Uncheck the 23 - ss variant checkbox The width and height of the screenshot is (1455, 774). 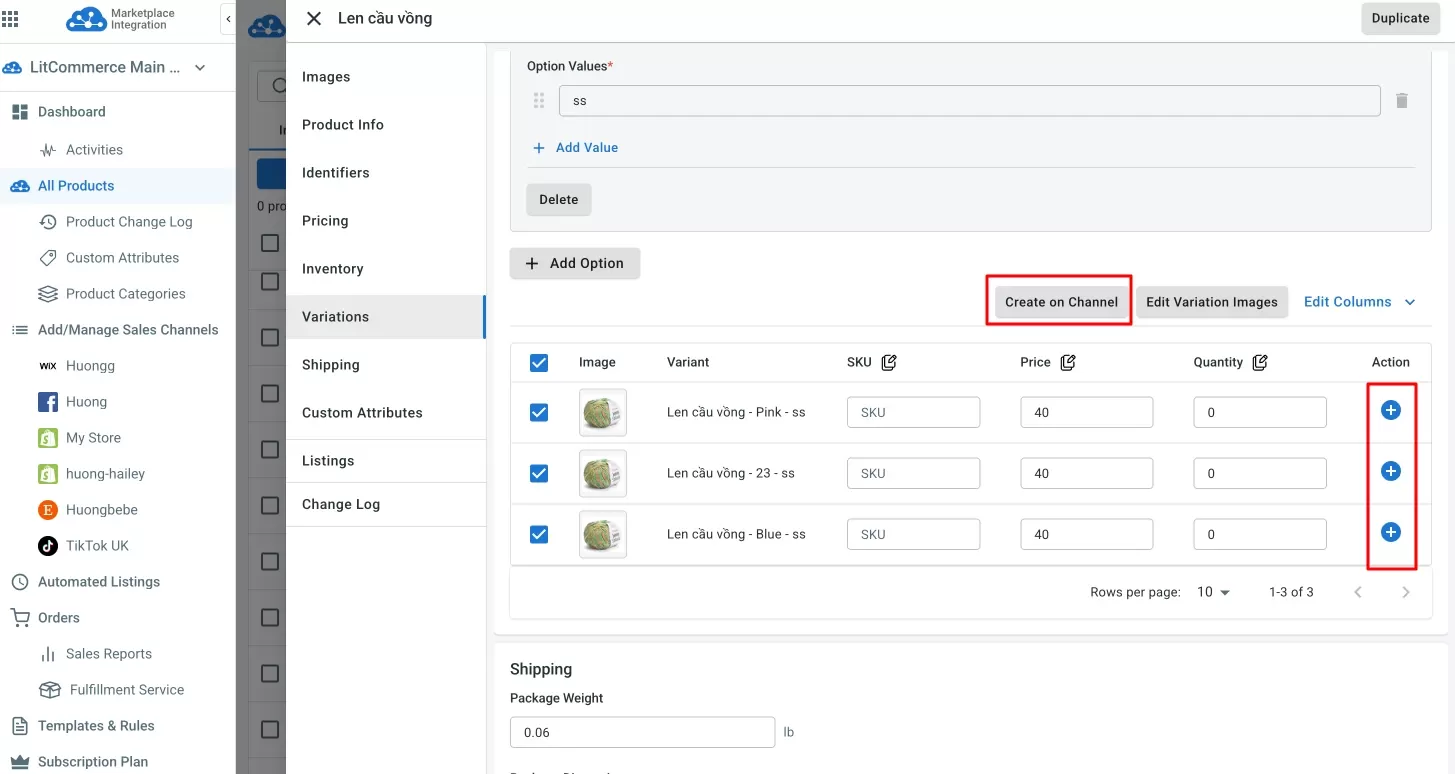click(x=539, y=473)
